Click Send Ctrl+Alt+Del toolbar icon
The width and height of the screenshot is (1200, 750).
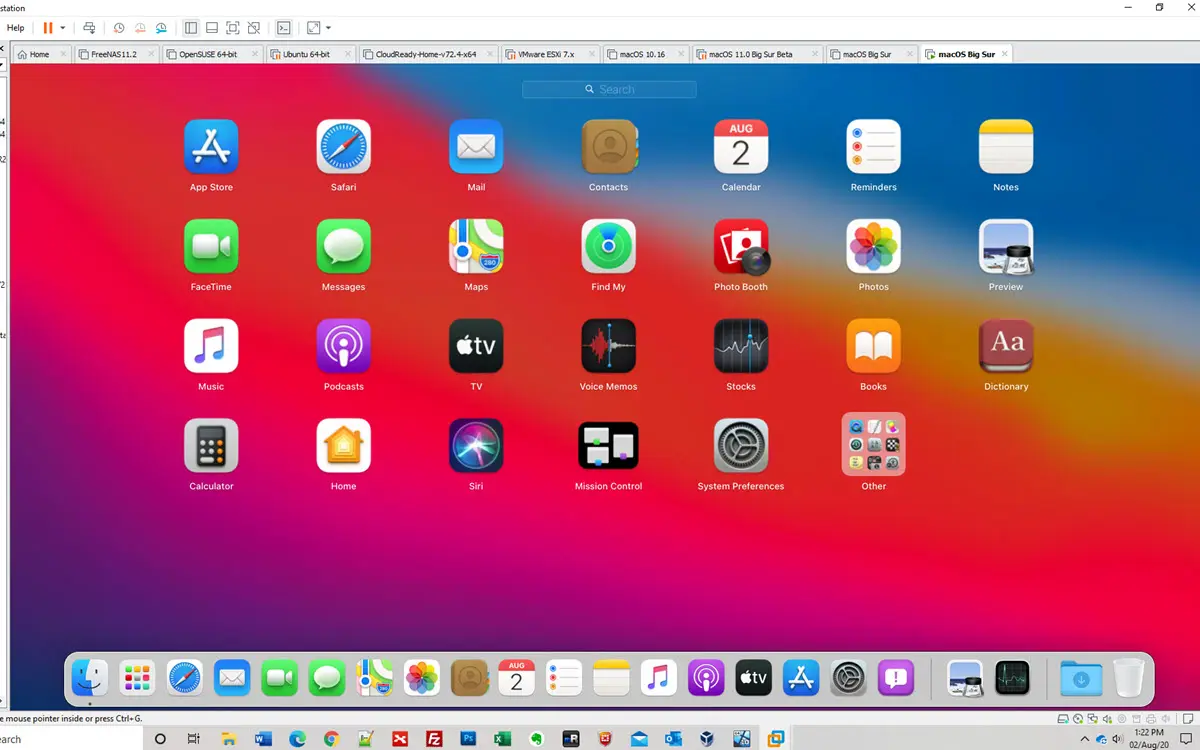tap(89, 28)
